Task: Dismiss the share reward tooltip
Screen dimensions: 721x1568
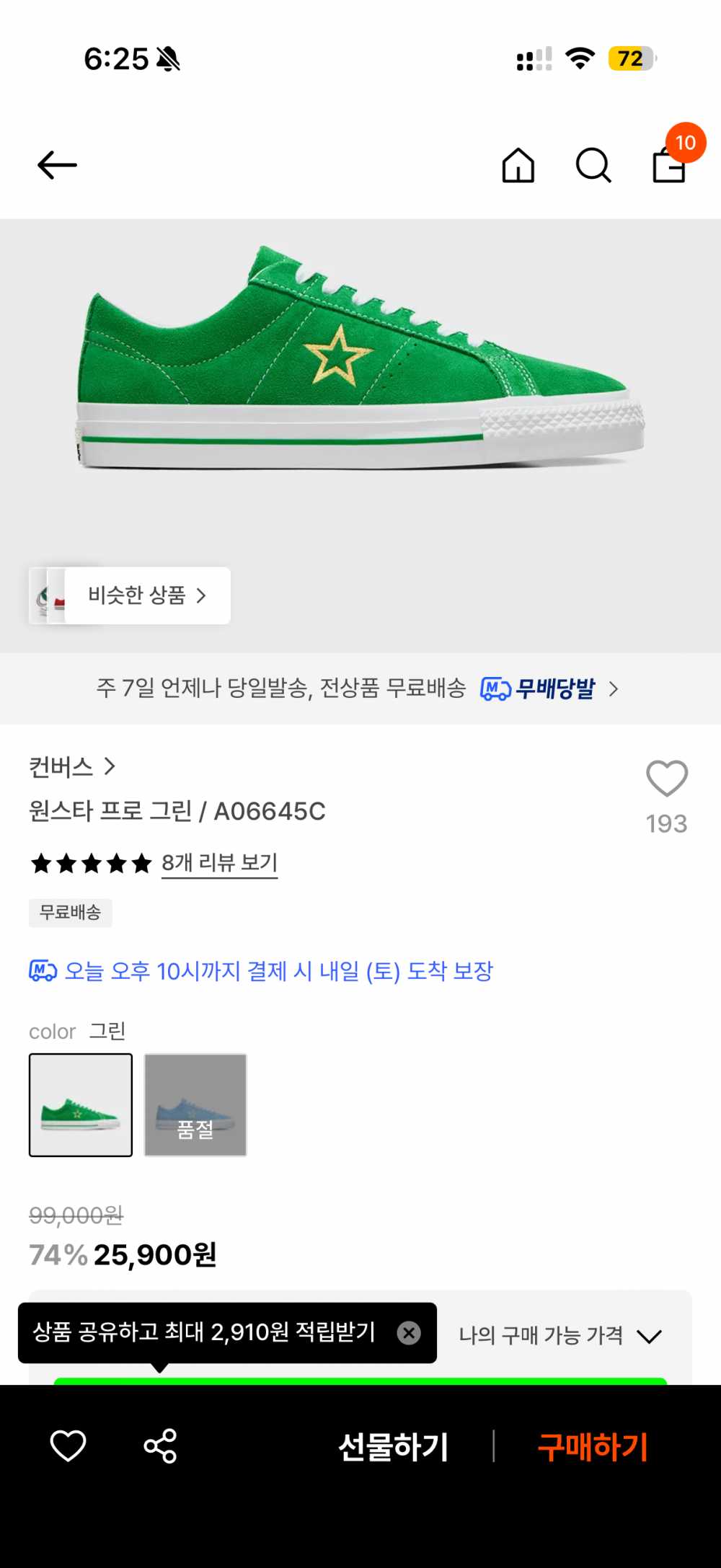Action: (x=409, y=1333)
